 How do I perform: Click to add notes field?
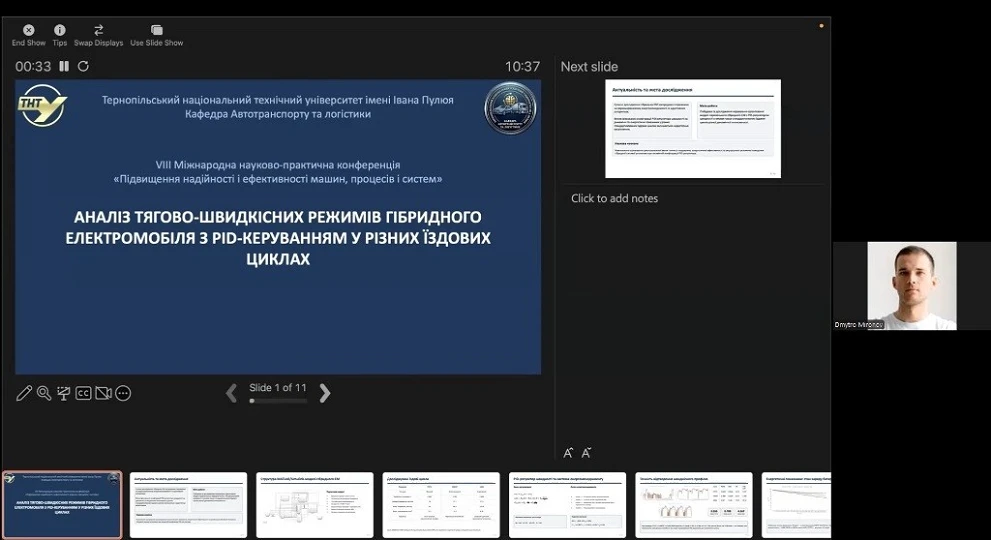(x=614, y=199)
